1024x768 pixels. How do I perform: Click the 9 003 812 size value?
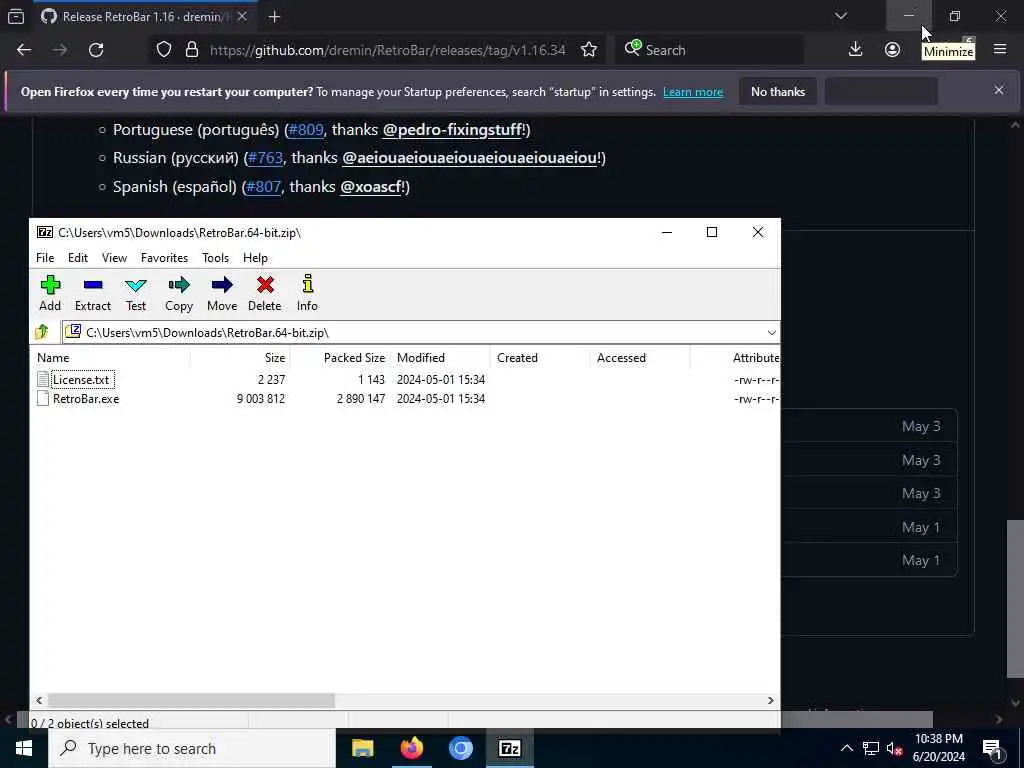coord(261,399)
